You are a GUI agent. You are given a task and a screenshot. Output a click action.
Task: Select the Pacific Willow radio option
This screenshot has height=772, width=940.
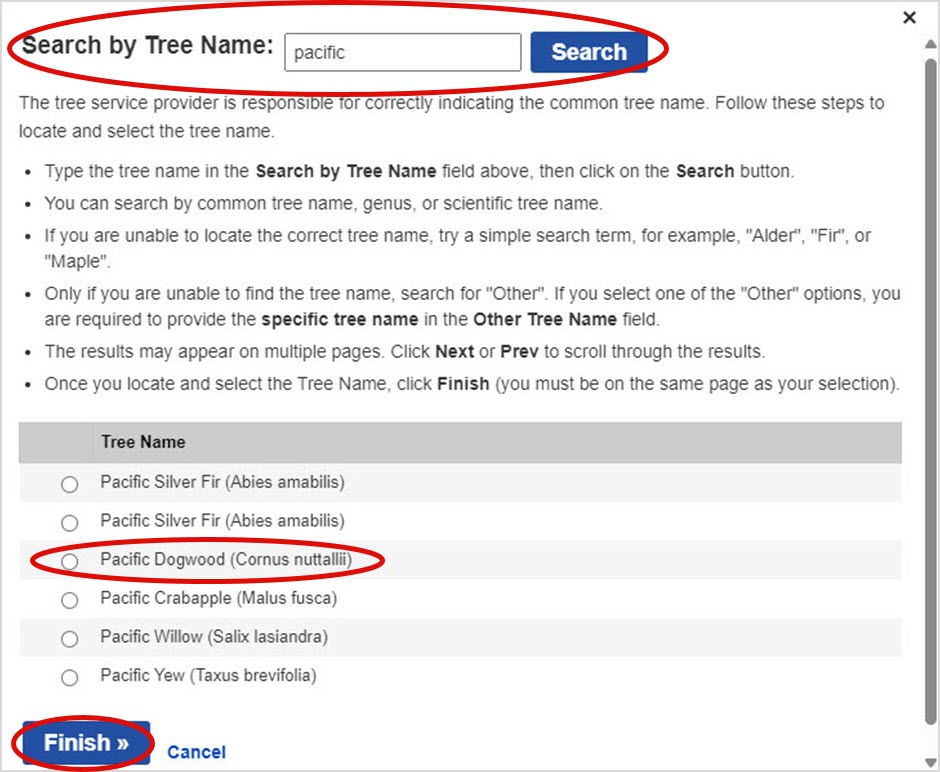[69, 639]
